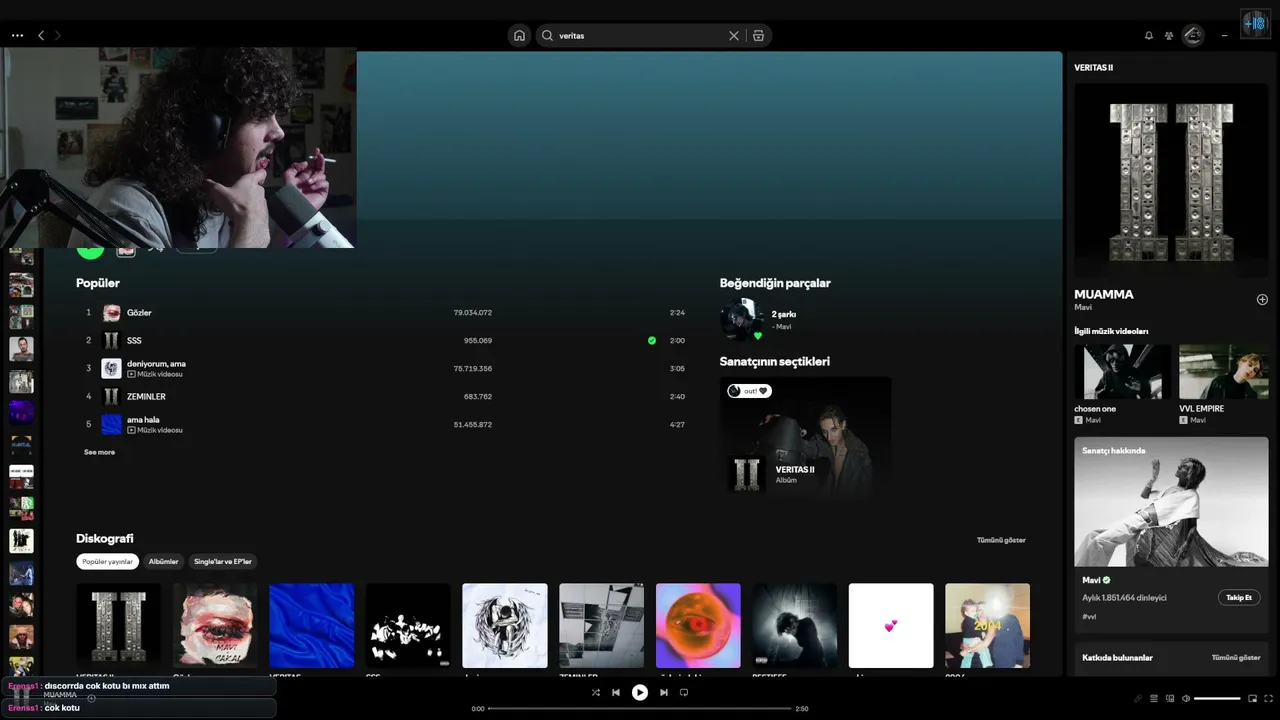Open the notifications bell
Viewport: 1280px width, 720px height.
(1149, 35)
